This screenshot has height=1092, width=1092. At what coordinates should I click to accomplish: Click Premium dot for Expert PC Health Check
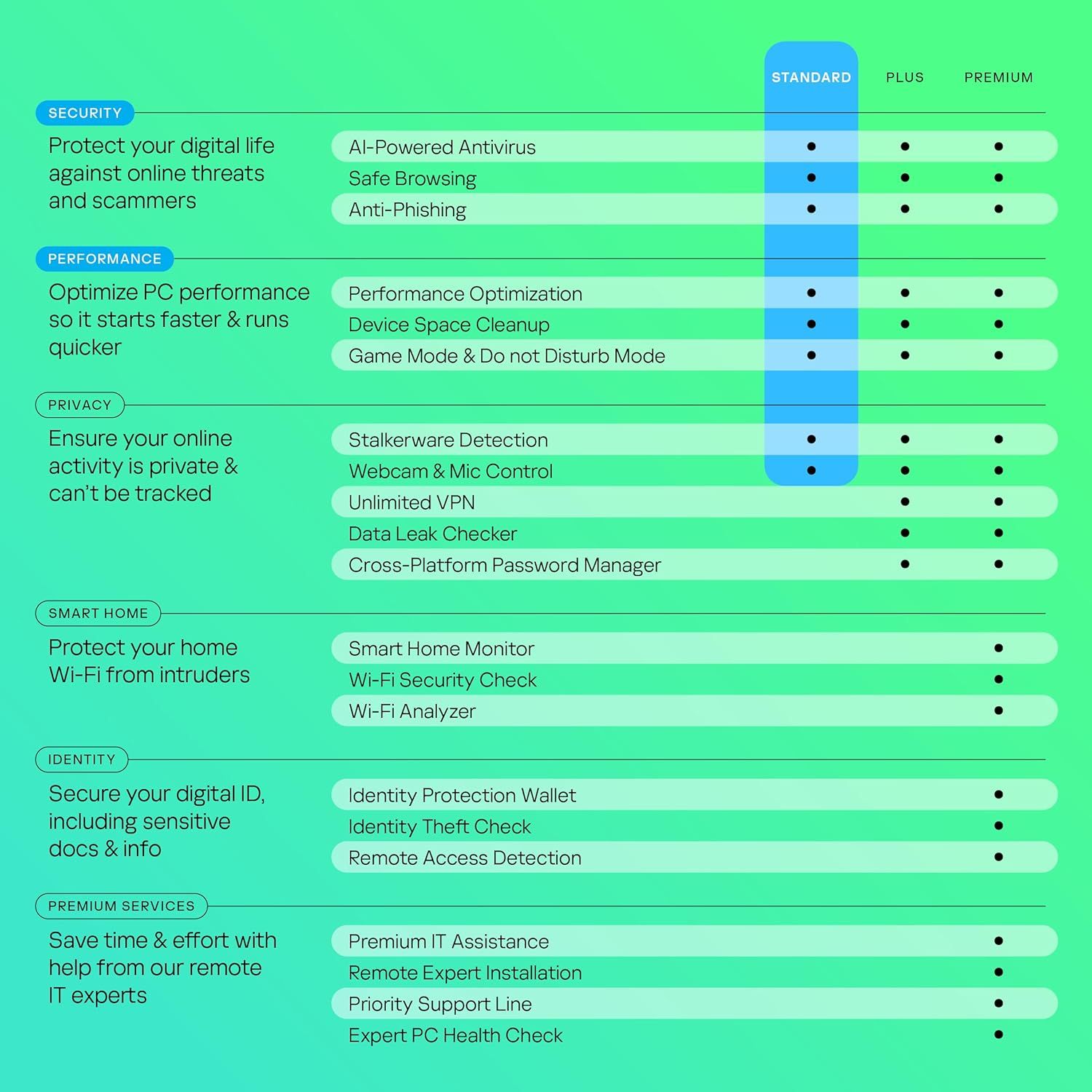click(999, 1034)
